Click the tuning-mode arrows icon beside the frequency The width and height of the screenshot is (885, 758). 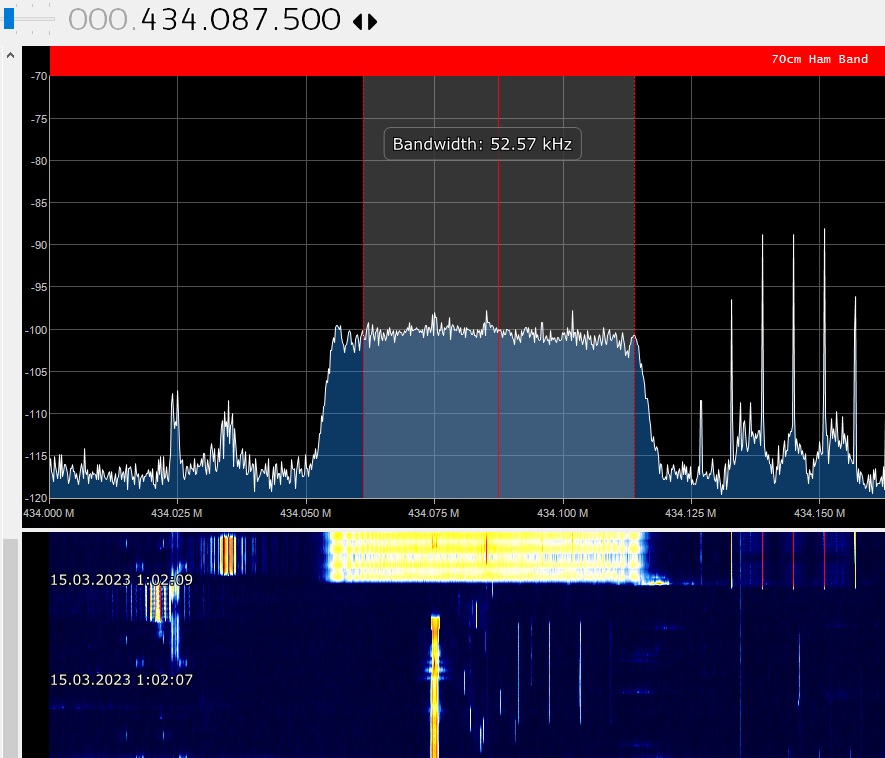click(x=365, y=21)
